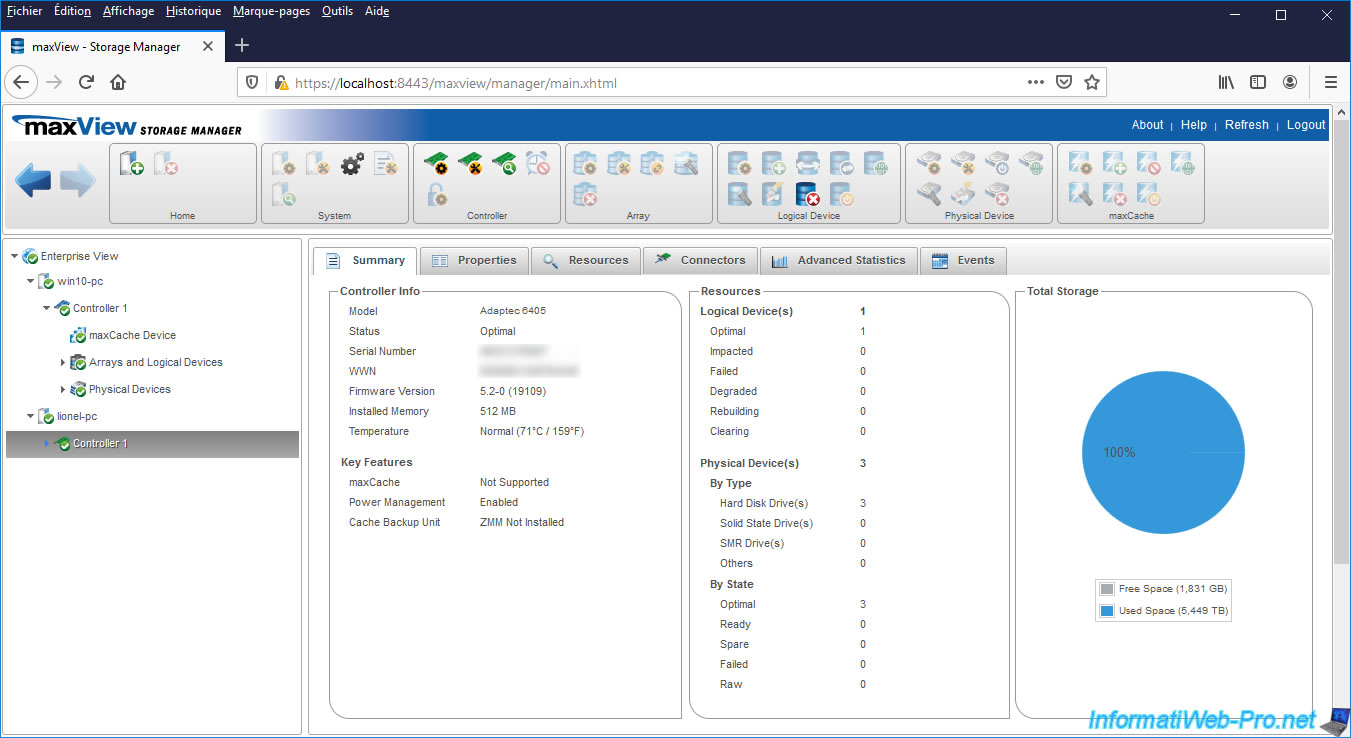The image size is (1351, 738).
Task: Open the Advanced Statistics tab
Action: click(838, 260)
